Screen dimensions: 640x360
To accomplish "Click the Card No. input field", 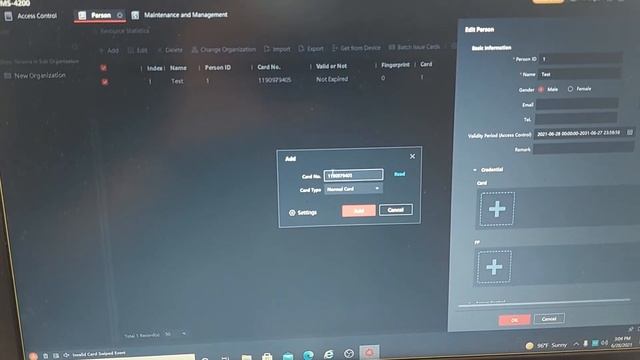I will [x=353, y=175].
